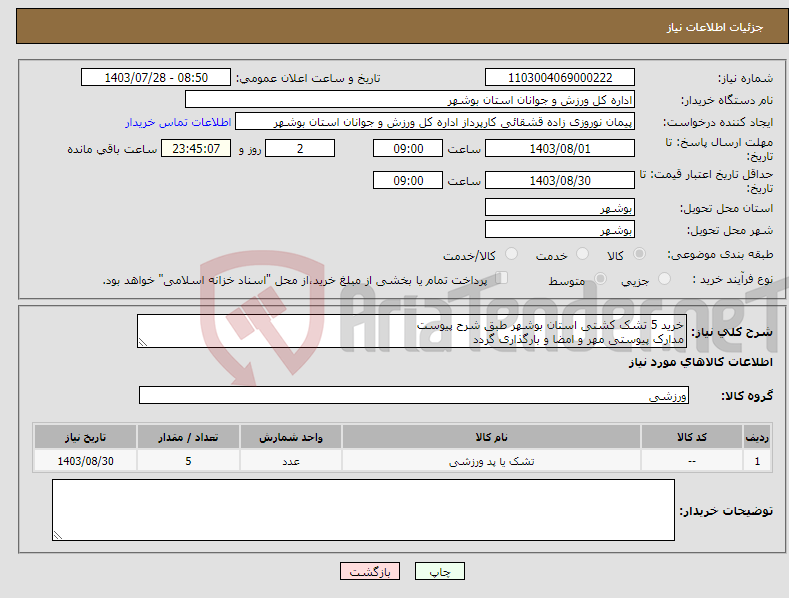
Task: Open اطلاعات تماس خریدار contact link
Action: click(178, 122)
